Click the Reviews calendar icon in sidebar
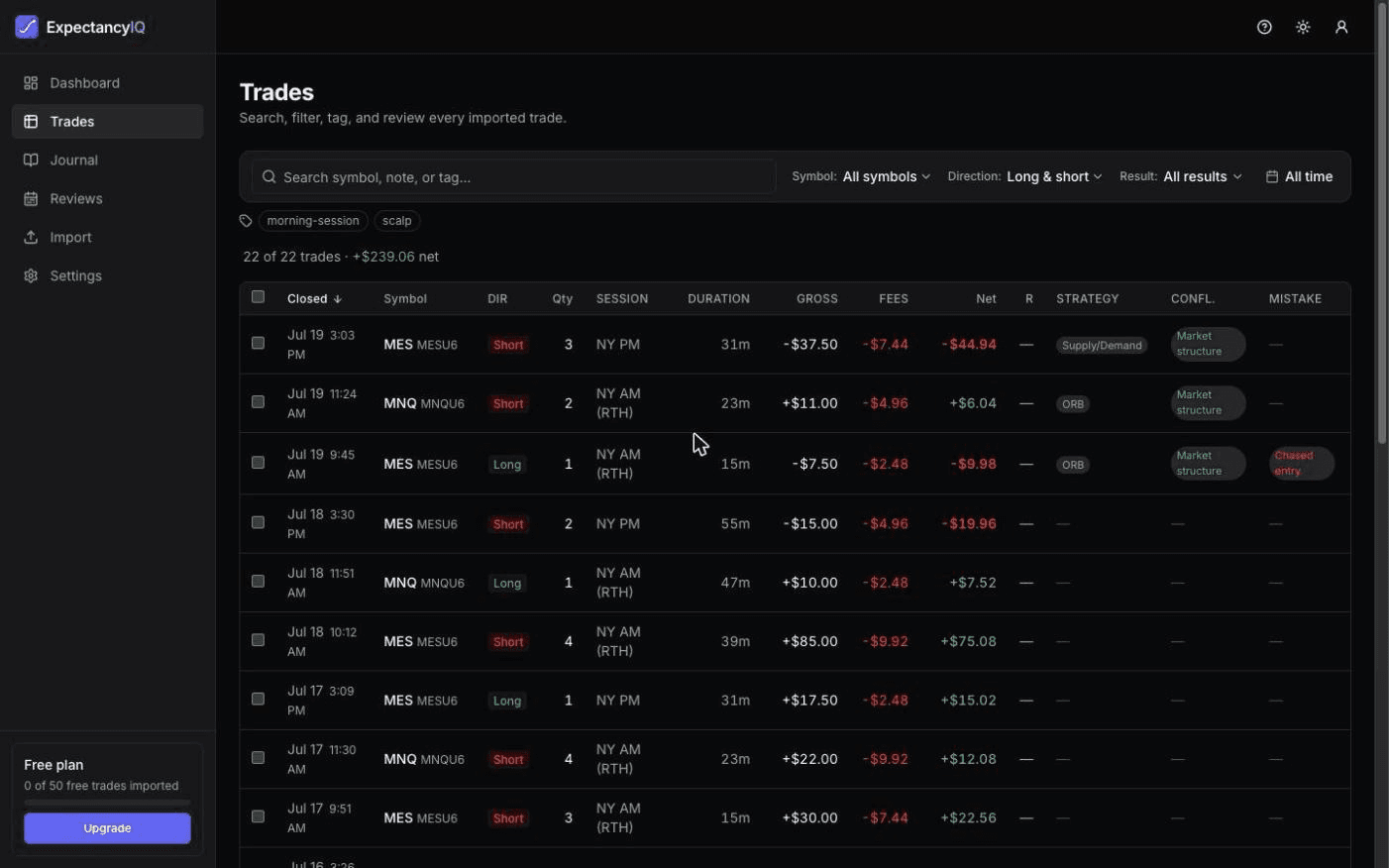 tap(31, 199)
